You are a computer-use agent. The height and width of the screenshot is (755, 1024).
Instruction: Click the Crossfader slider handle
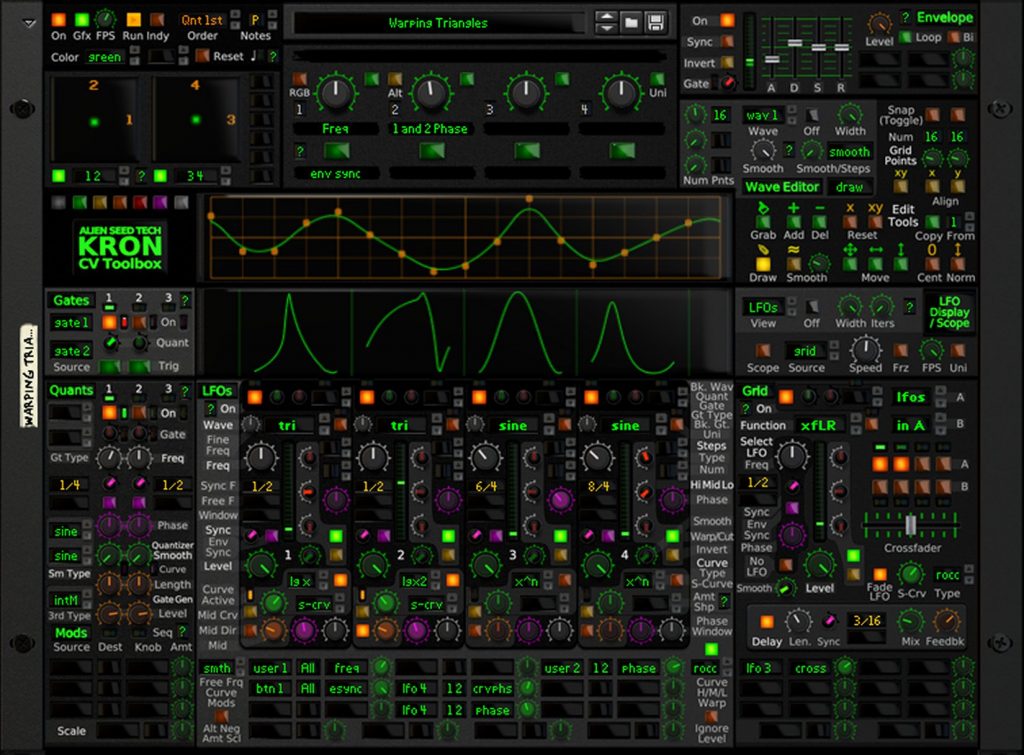911,524
